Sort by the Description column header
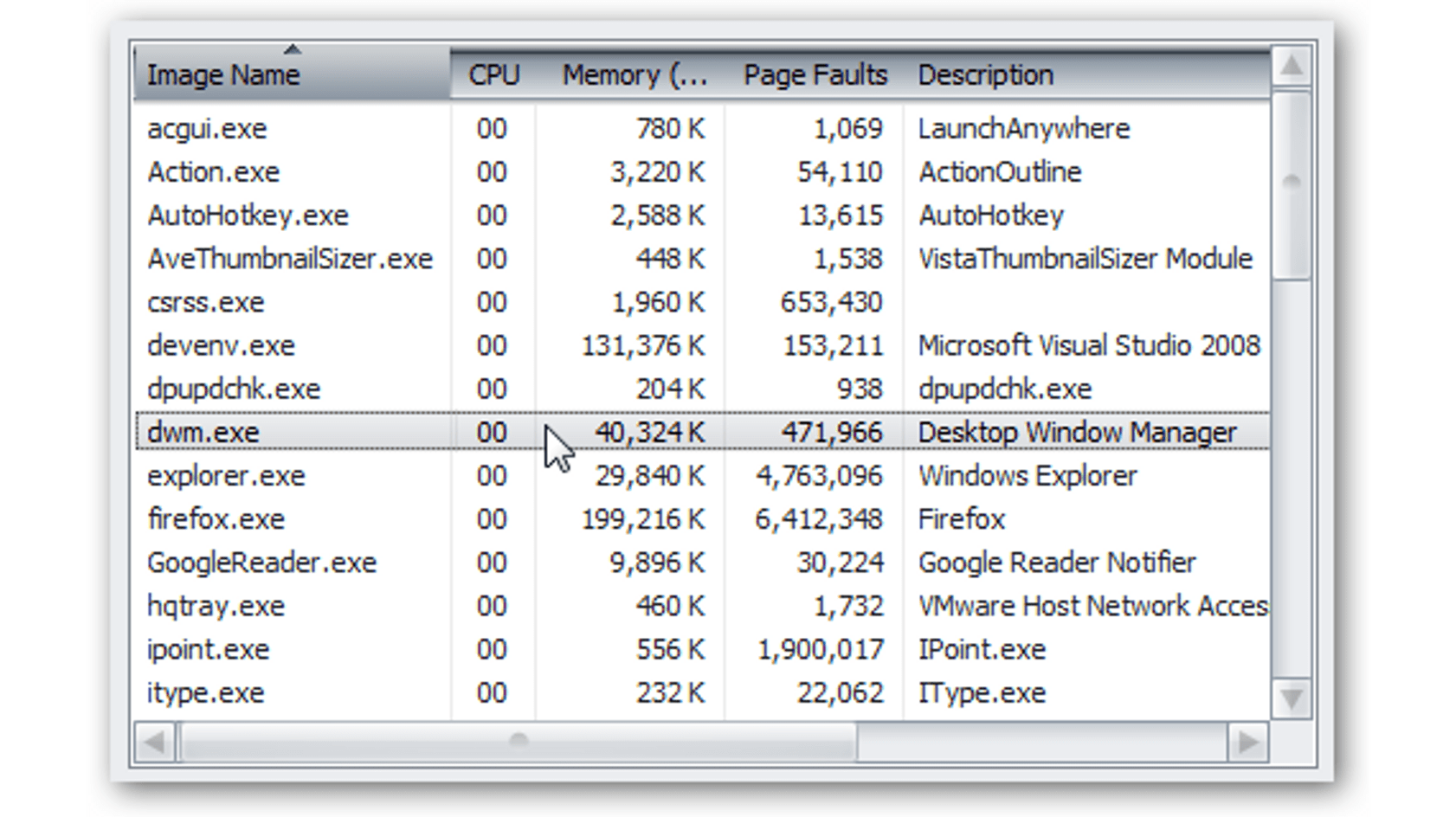The image size is (1456, 817). coord(1086,74)
